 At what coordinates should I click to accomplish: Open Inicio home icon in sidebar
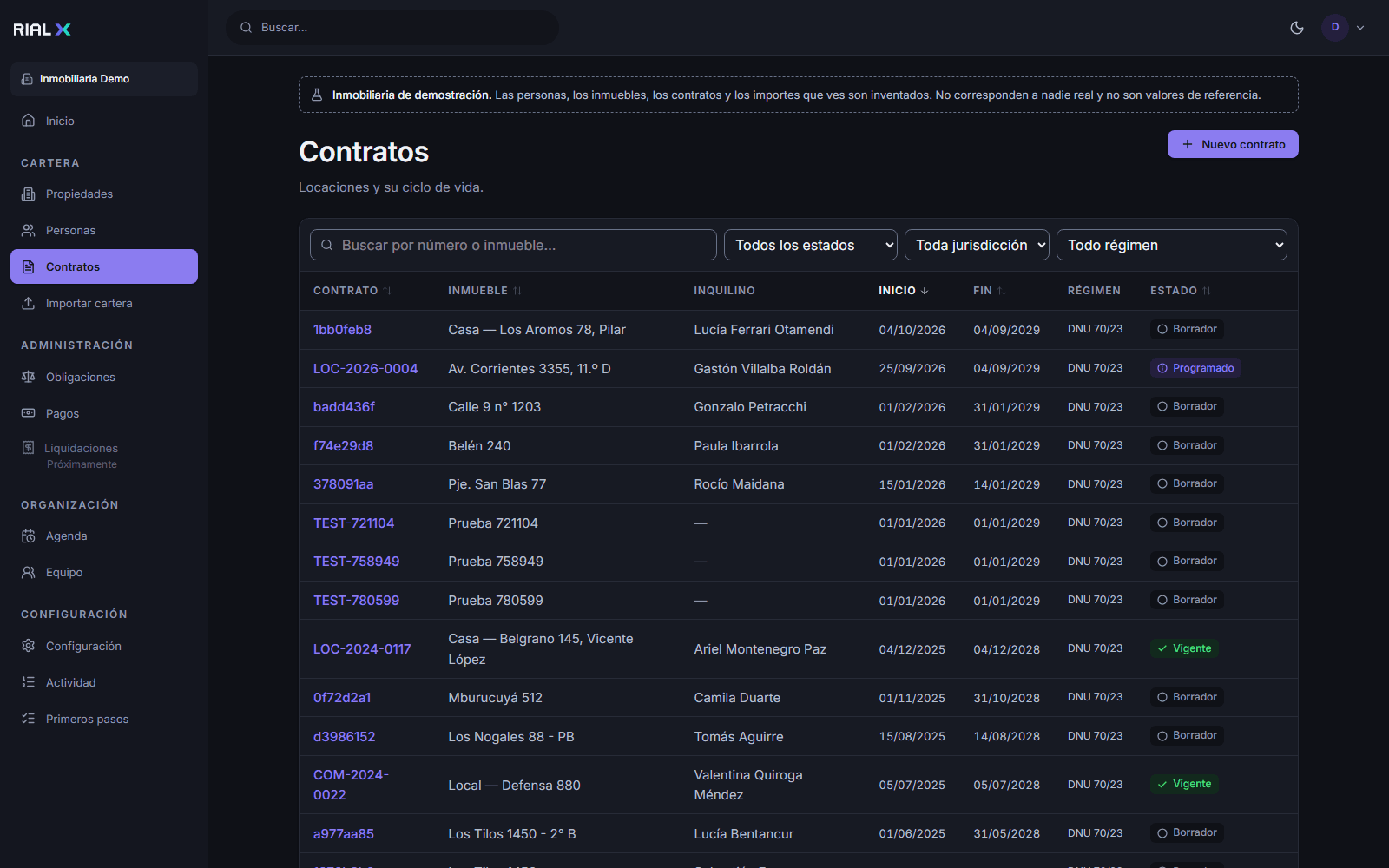click(x=29, y=121)
